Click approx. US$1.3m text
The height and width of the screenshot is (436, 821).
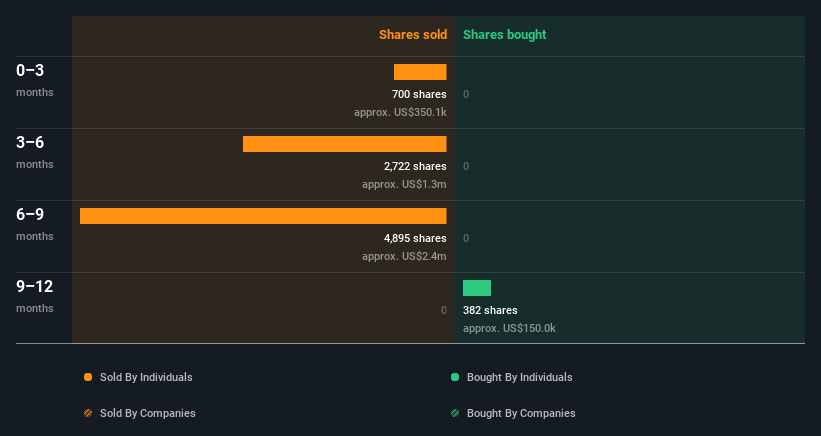404,184
